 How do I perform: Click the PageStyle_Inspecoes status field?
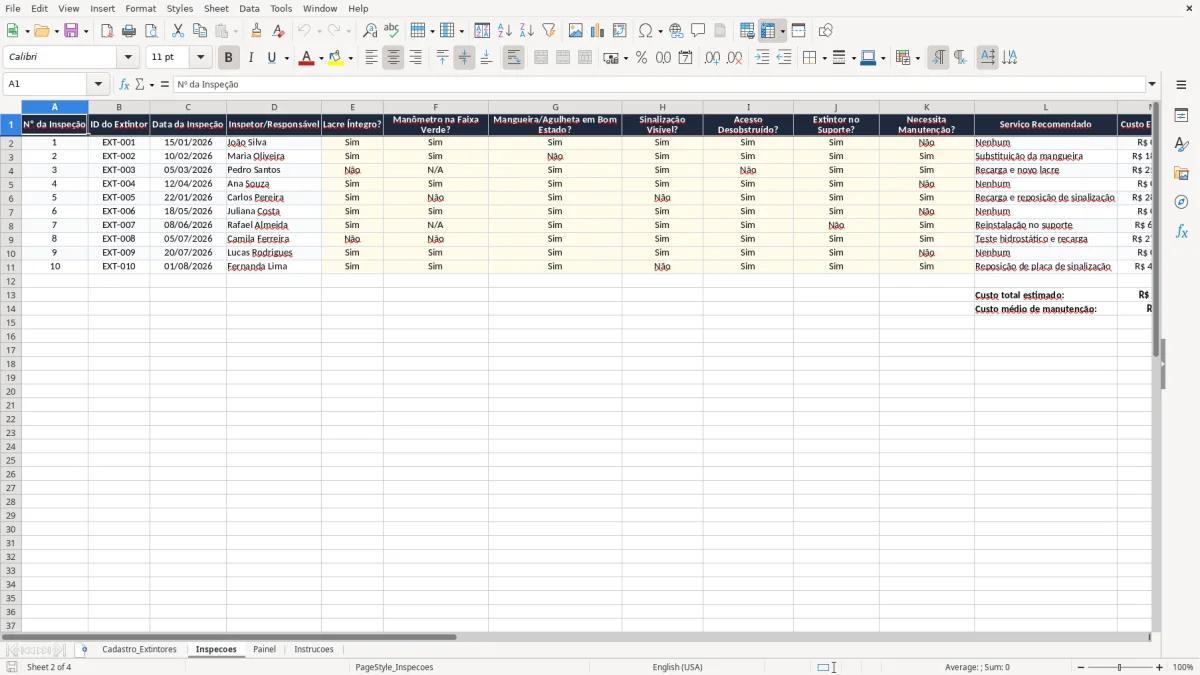pos(394,667)
